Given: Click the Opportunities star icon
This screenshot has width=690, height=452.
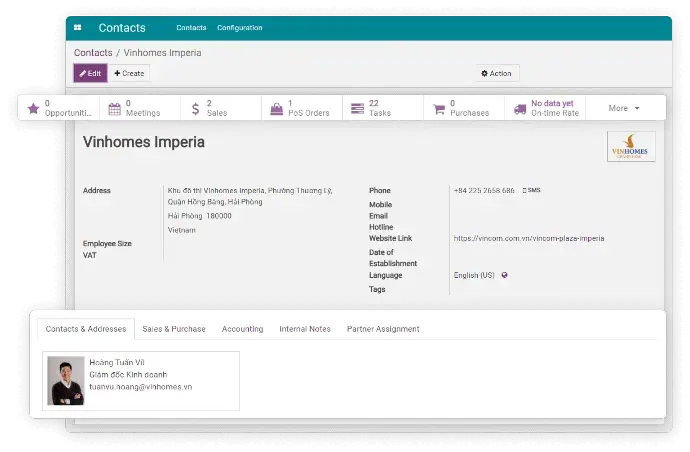Looking at the screenshot, I should coord(33,108).
